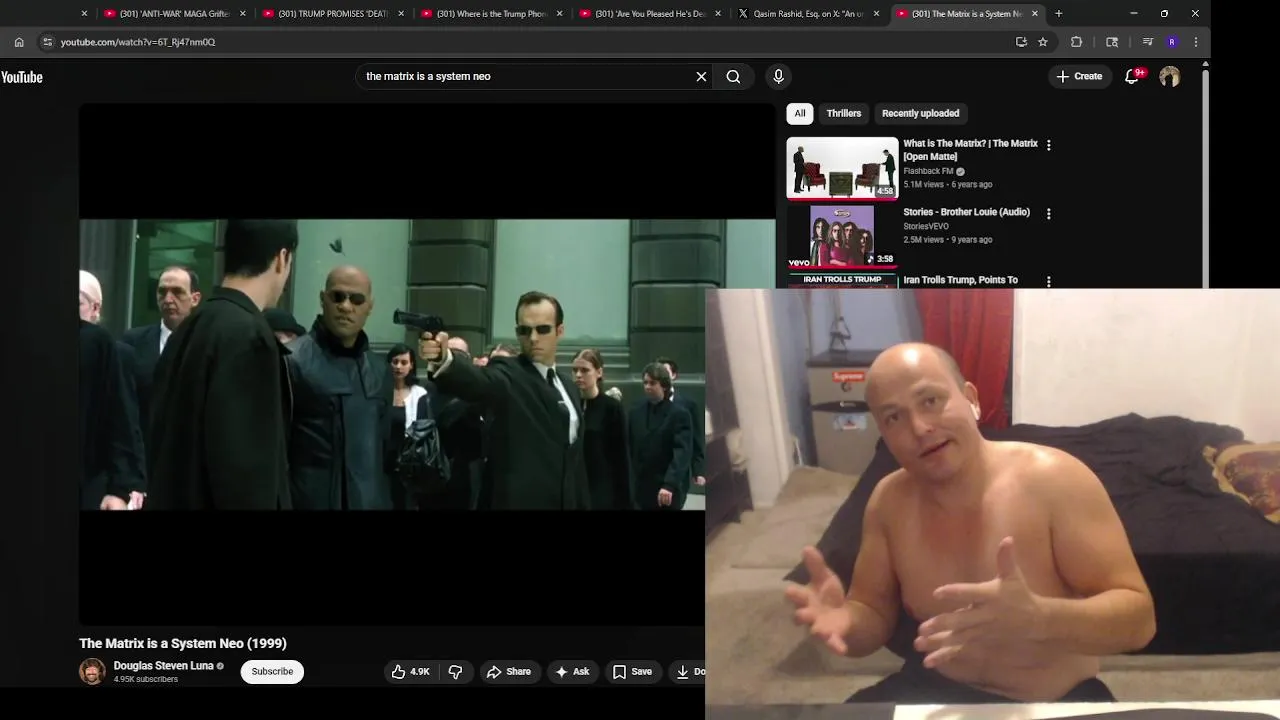Image resolution: width=1280 pixels, height=720 pixels.
Task: Open the browser extensions puzzle icon
Action: tap(1076, 42)
